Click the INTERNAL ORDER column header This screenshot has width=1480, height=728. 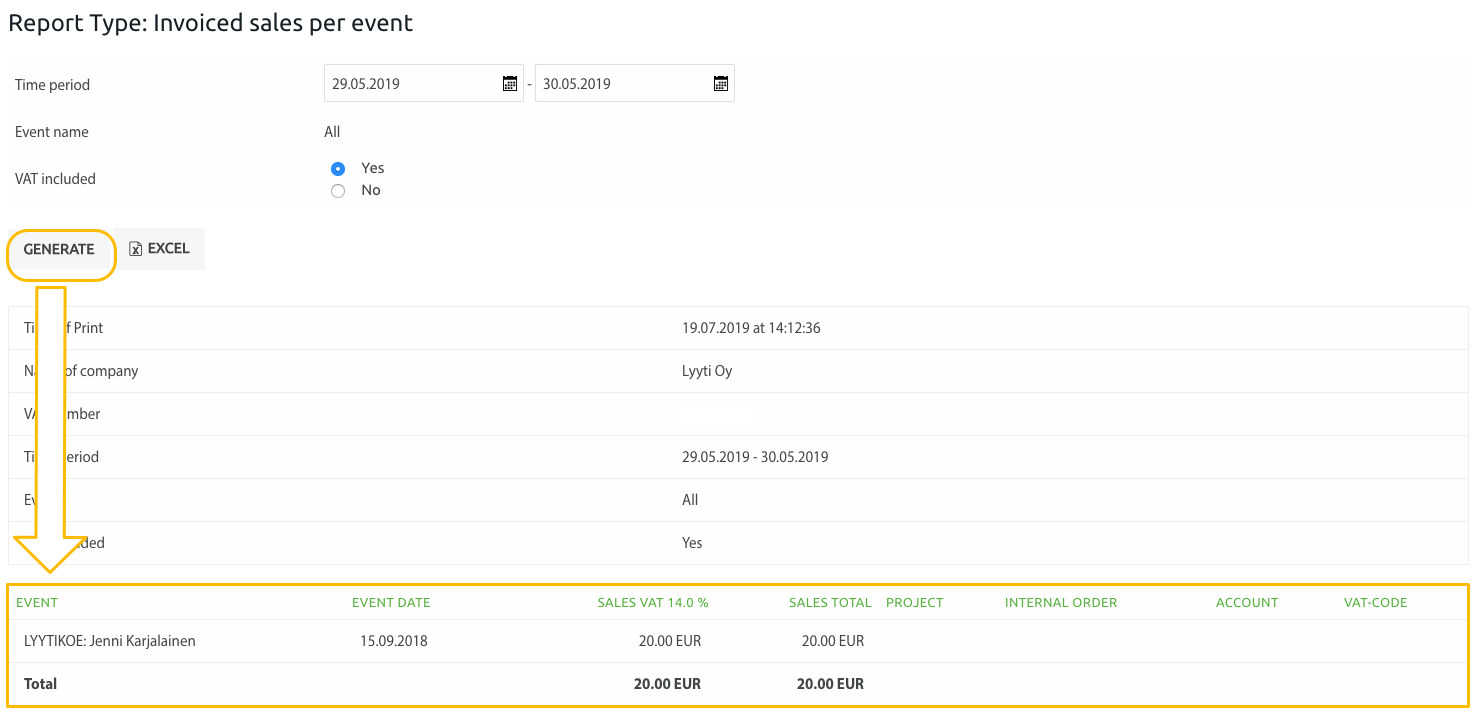1061,602
